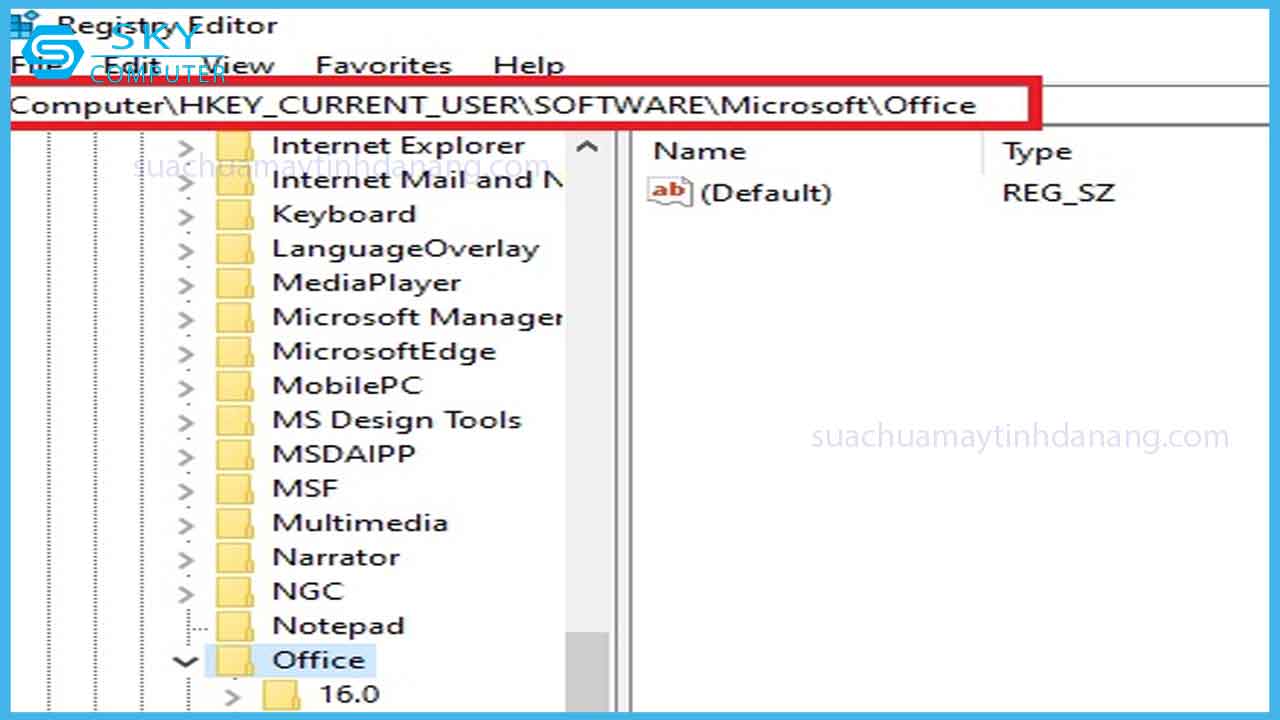Select the LanguageOverlay key label

click(405, 249)
